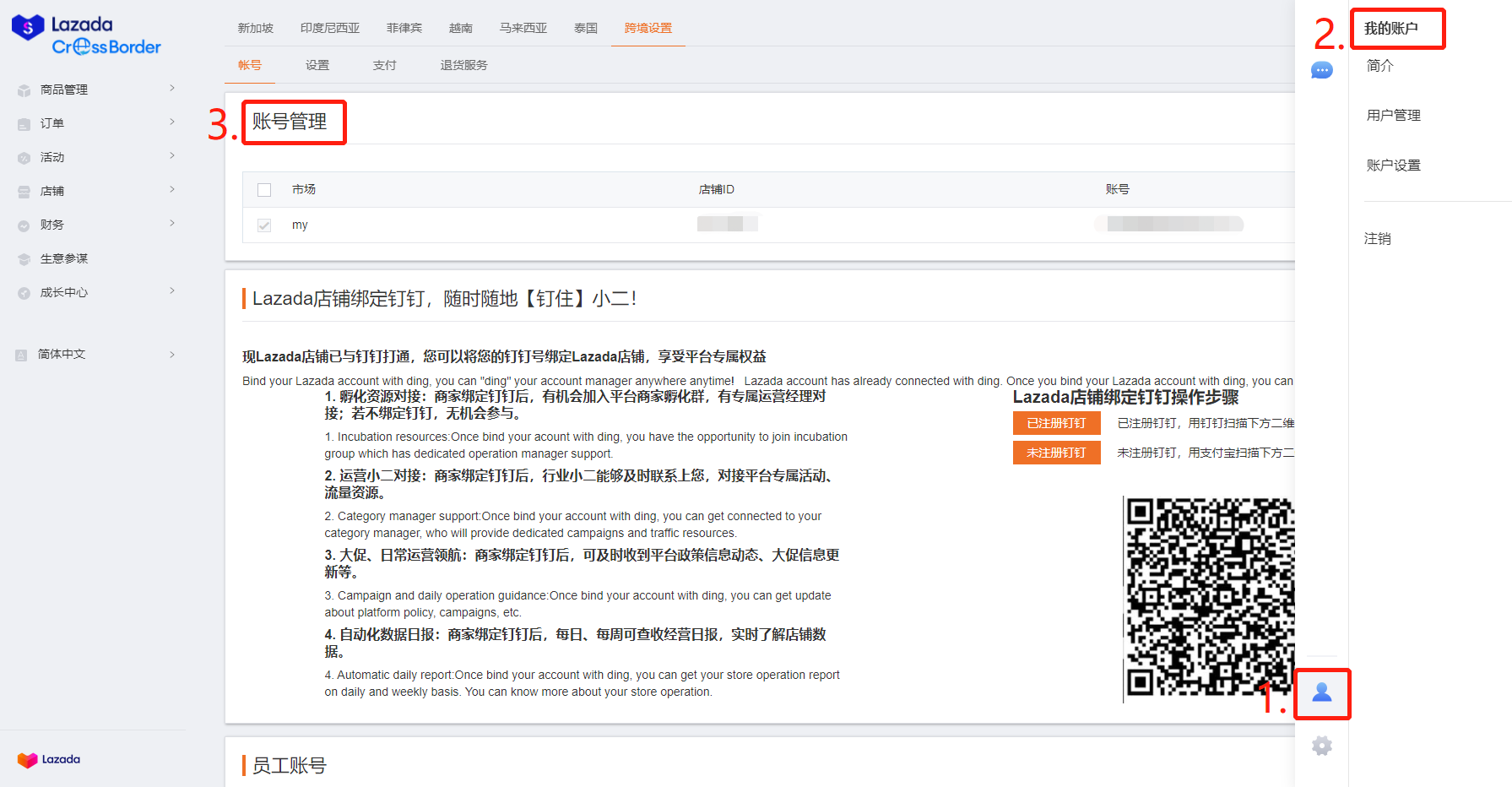Open the 支付 sub-tab
1512x787 pixels.
point(385,65)
